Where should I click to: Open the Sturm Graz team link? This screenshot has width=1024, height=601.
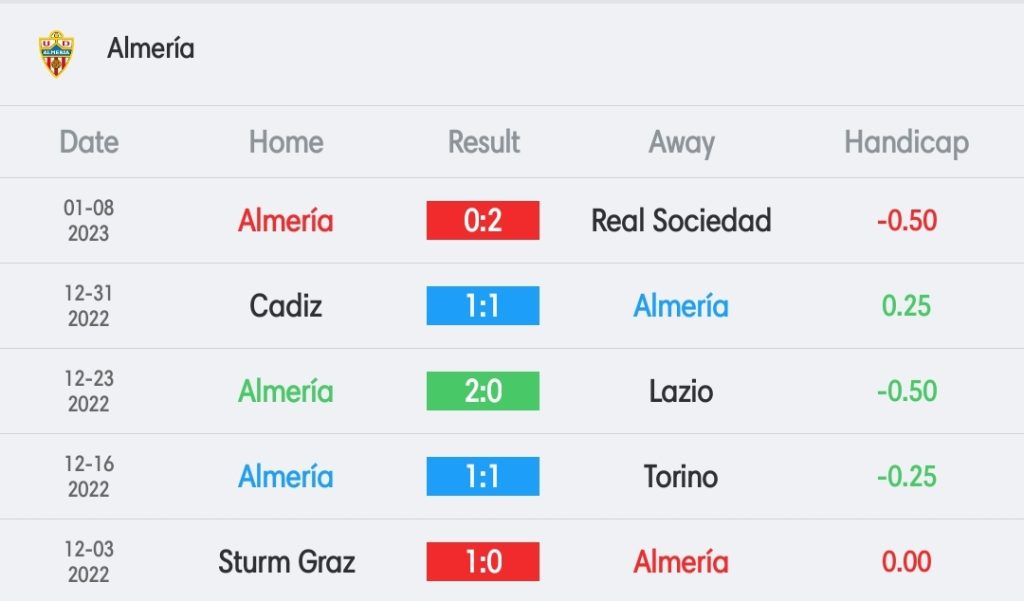point(286,561)
